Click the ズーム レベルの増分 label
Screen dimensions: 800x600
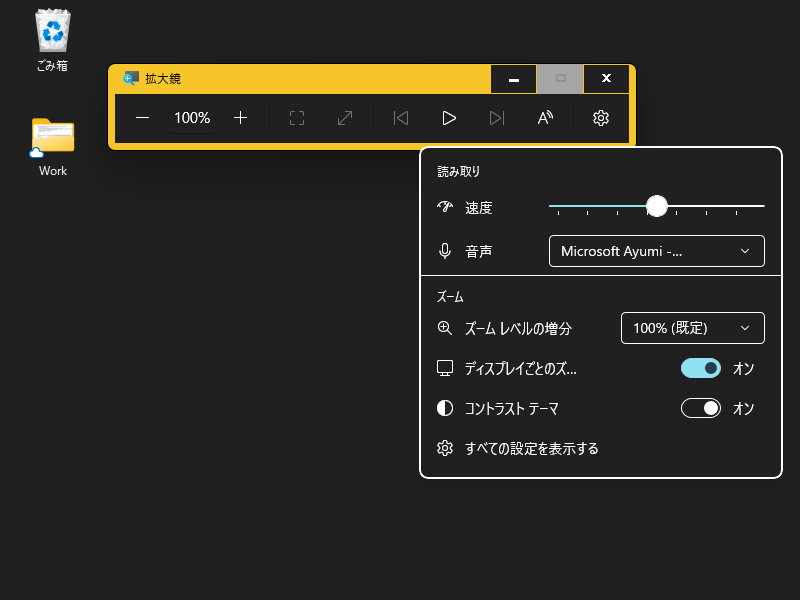point(518,329)
